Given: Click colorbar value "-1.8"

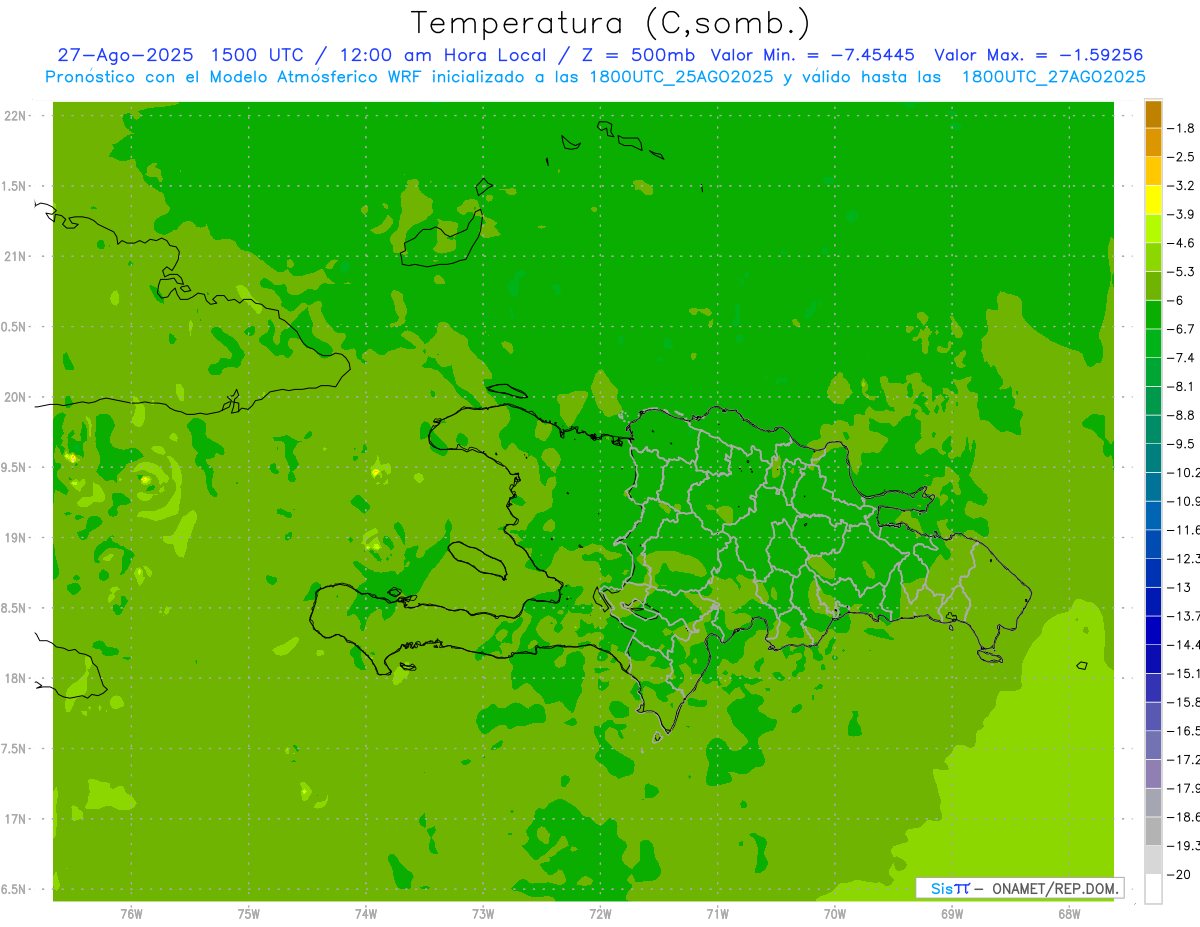Looking at the screenshot, I should click(x=1181, y=128).
